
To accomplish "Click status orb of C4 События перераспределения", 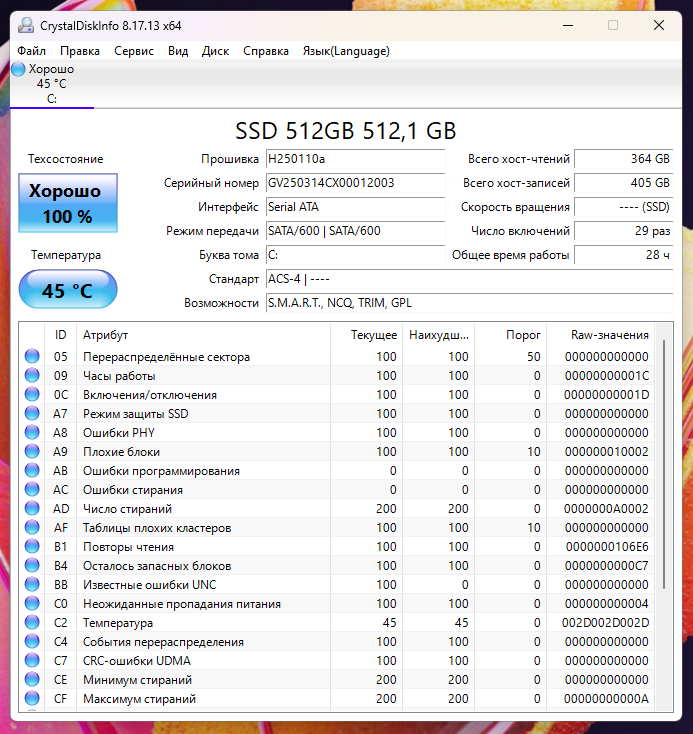I will pyautogui.click(x=32, y=641).
